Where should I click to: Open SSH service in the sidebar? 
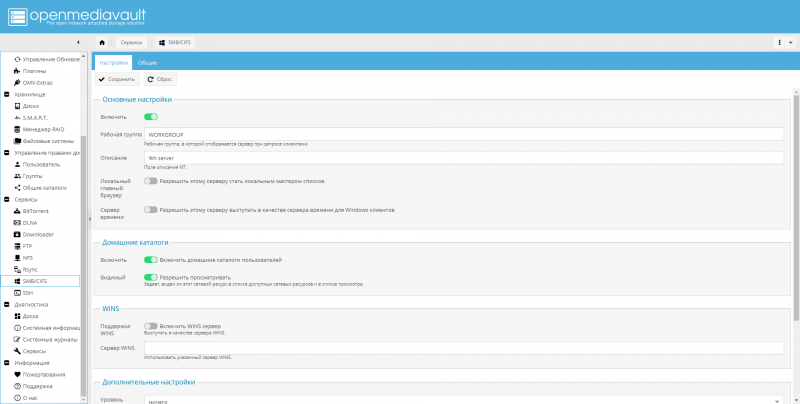(28, 293)
